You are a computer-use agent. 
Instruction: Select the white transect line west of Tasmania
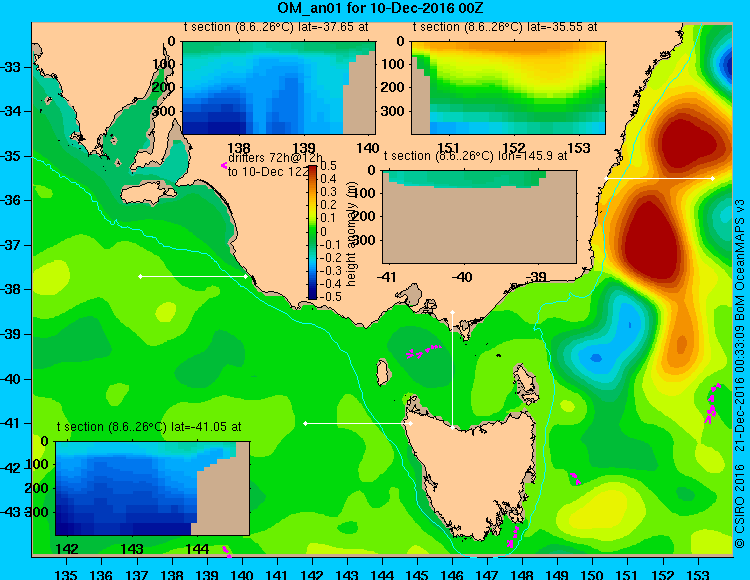coord(358,423)
